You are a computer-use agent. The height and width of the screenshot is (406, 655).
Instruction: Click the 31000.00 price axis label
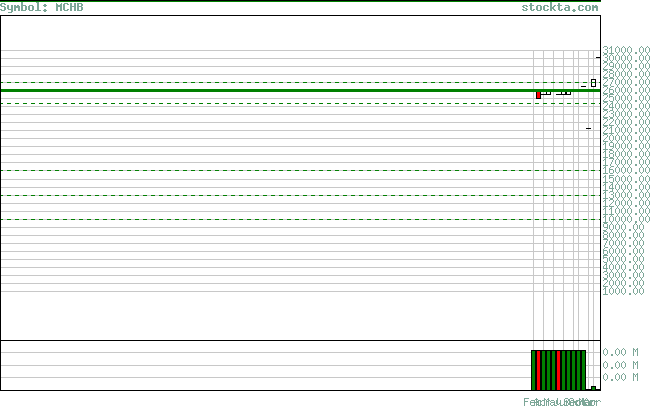[626, 50]
